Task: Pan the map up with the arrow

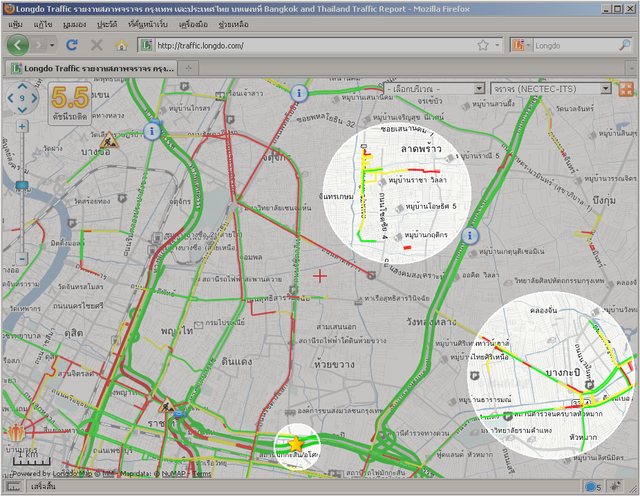Action: (x=22, y=87)
